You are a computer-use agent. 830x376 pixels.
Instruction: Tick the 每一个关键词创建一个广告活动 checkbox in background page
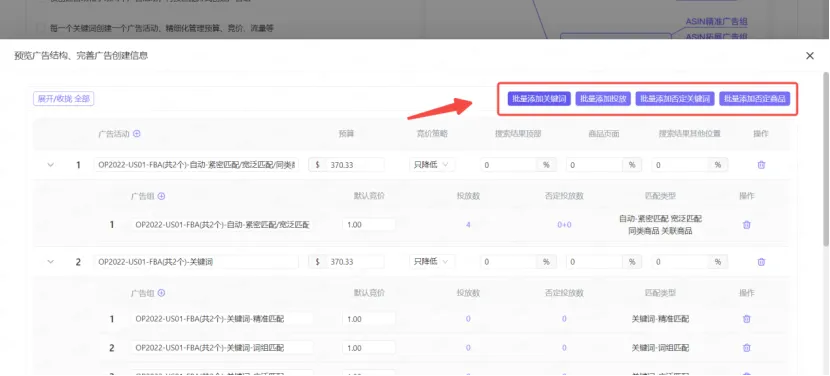pyautogui.click(x=41, y=28)
